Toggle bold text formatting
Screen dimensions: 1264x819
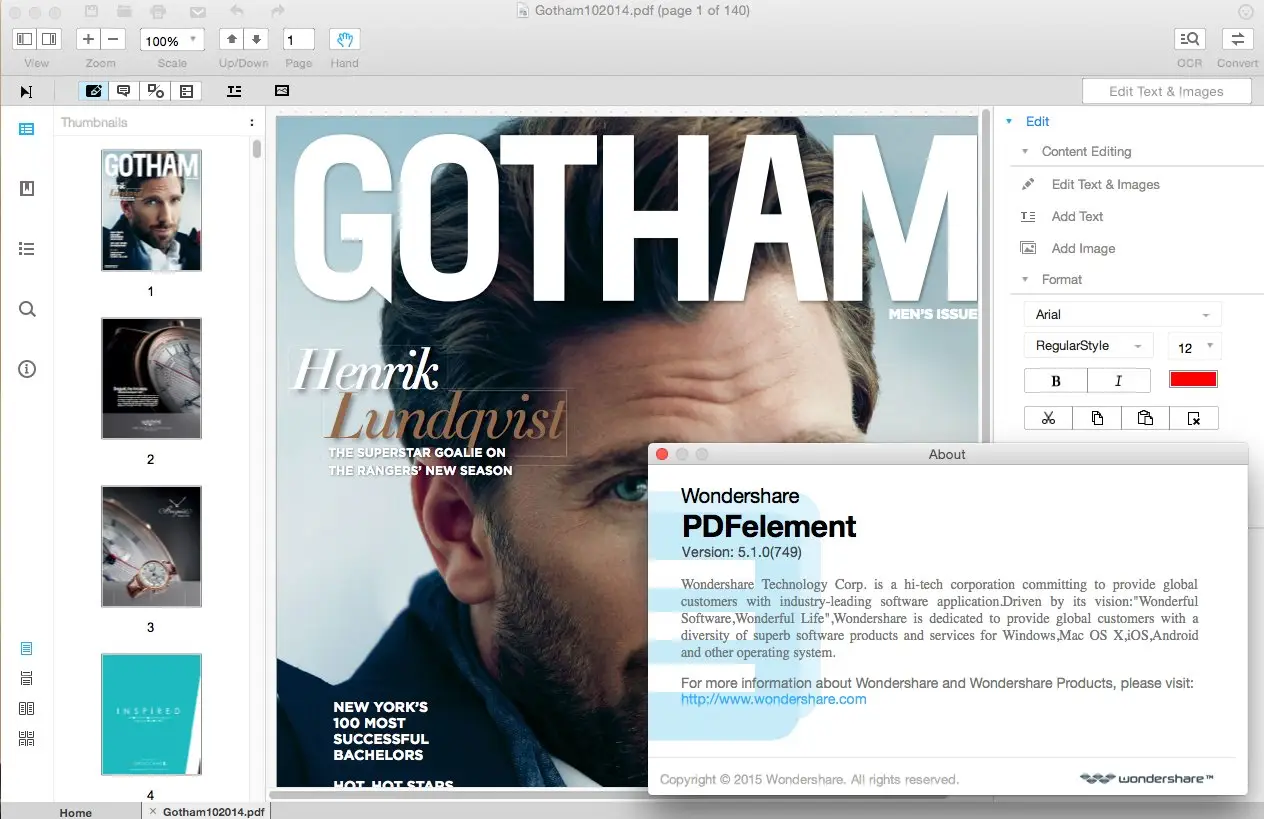click(x=1055, y=380)
